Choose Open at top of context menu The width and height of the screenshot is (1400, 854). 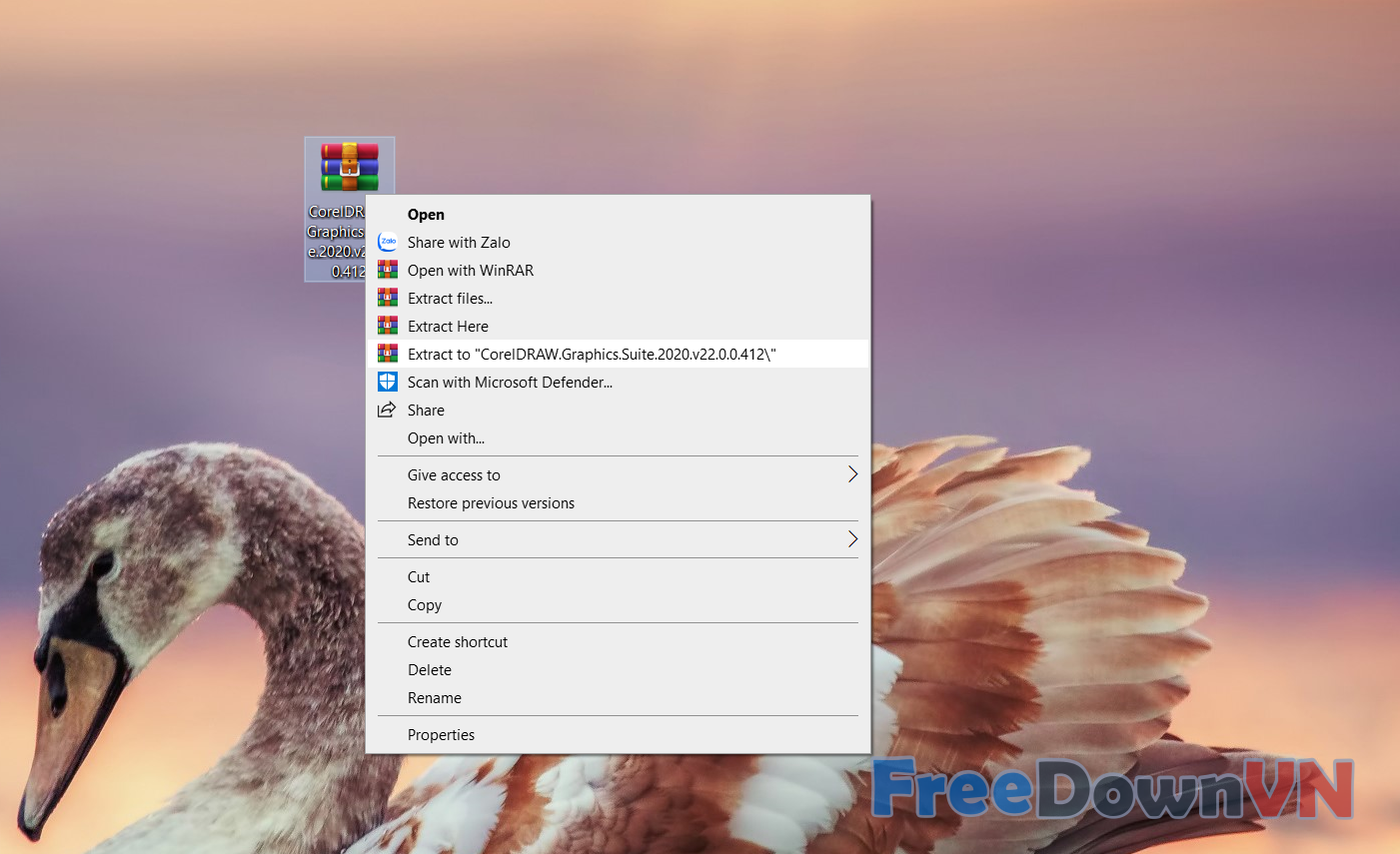click(x=426, y=214)
